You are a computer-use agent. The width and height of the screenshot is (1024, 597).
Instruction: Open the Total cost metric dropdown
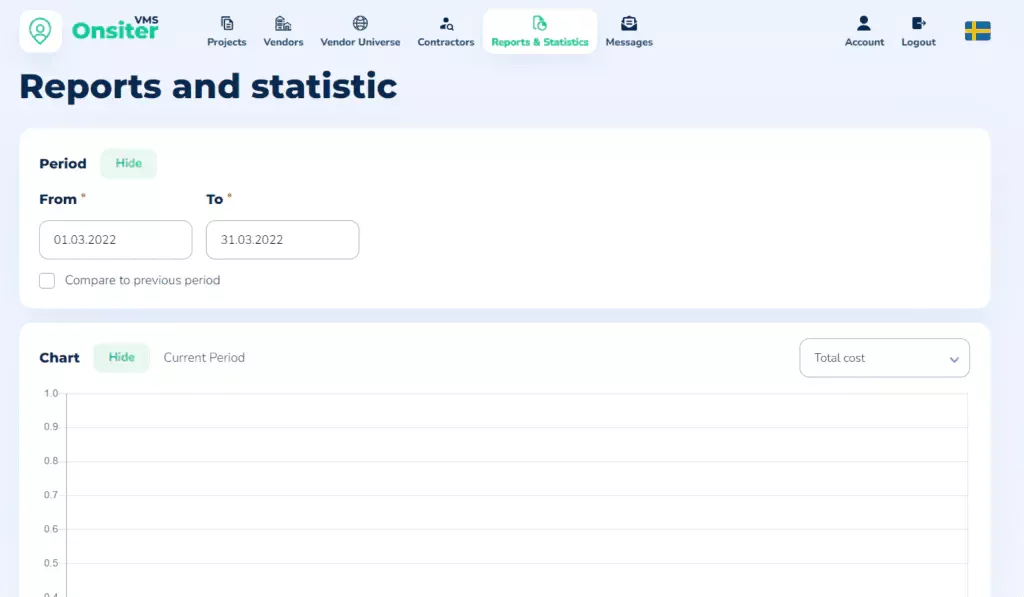coord(884,357)
